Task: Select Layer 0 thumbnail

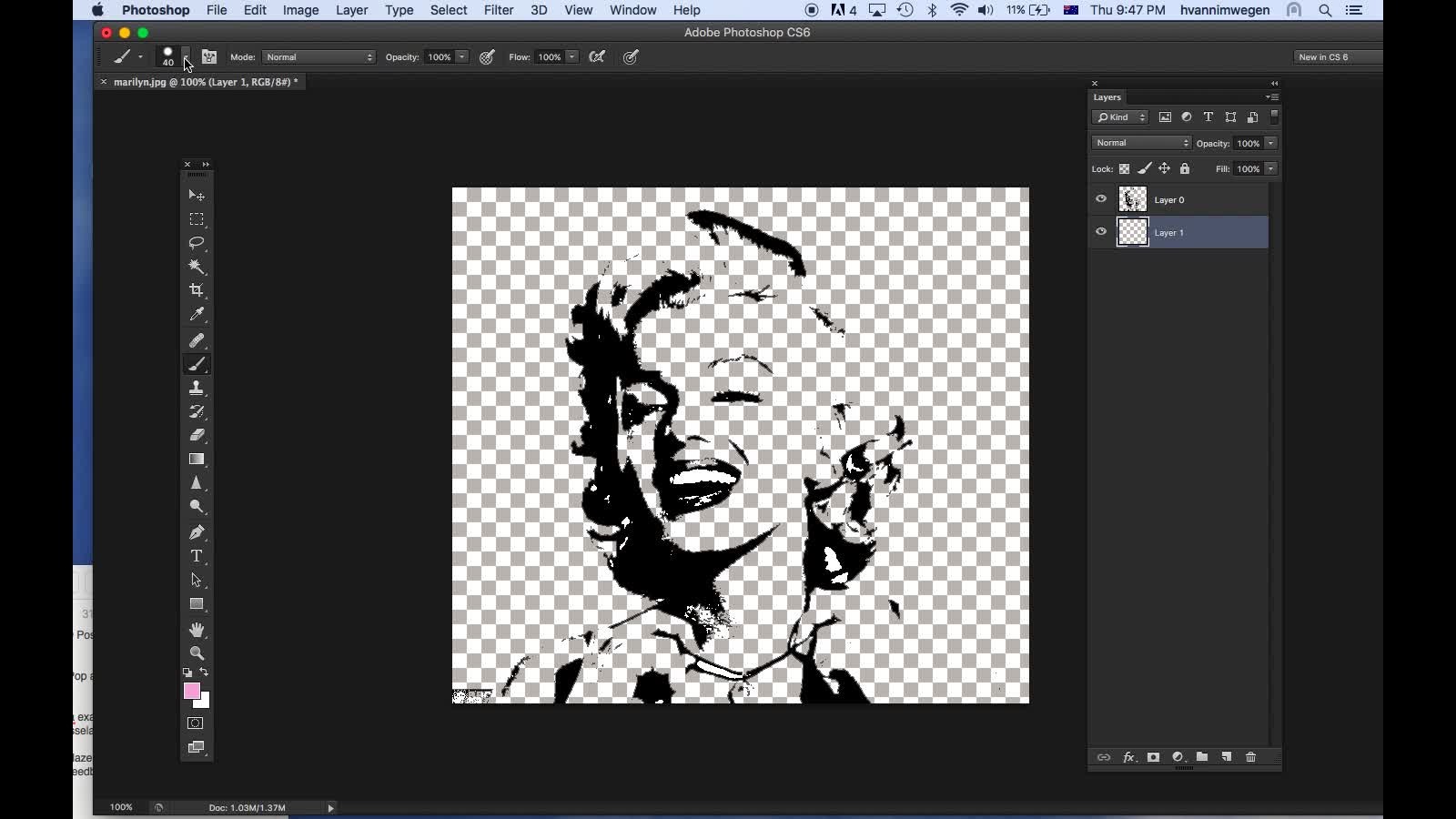Action: tap(1133, 199)
